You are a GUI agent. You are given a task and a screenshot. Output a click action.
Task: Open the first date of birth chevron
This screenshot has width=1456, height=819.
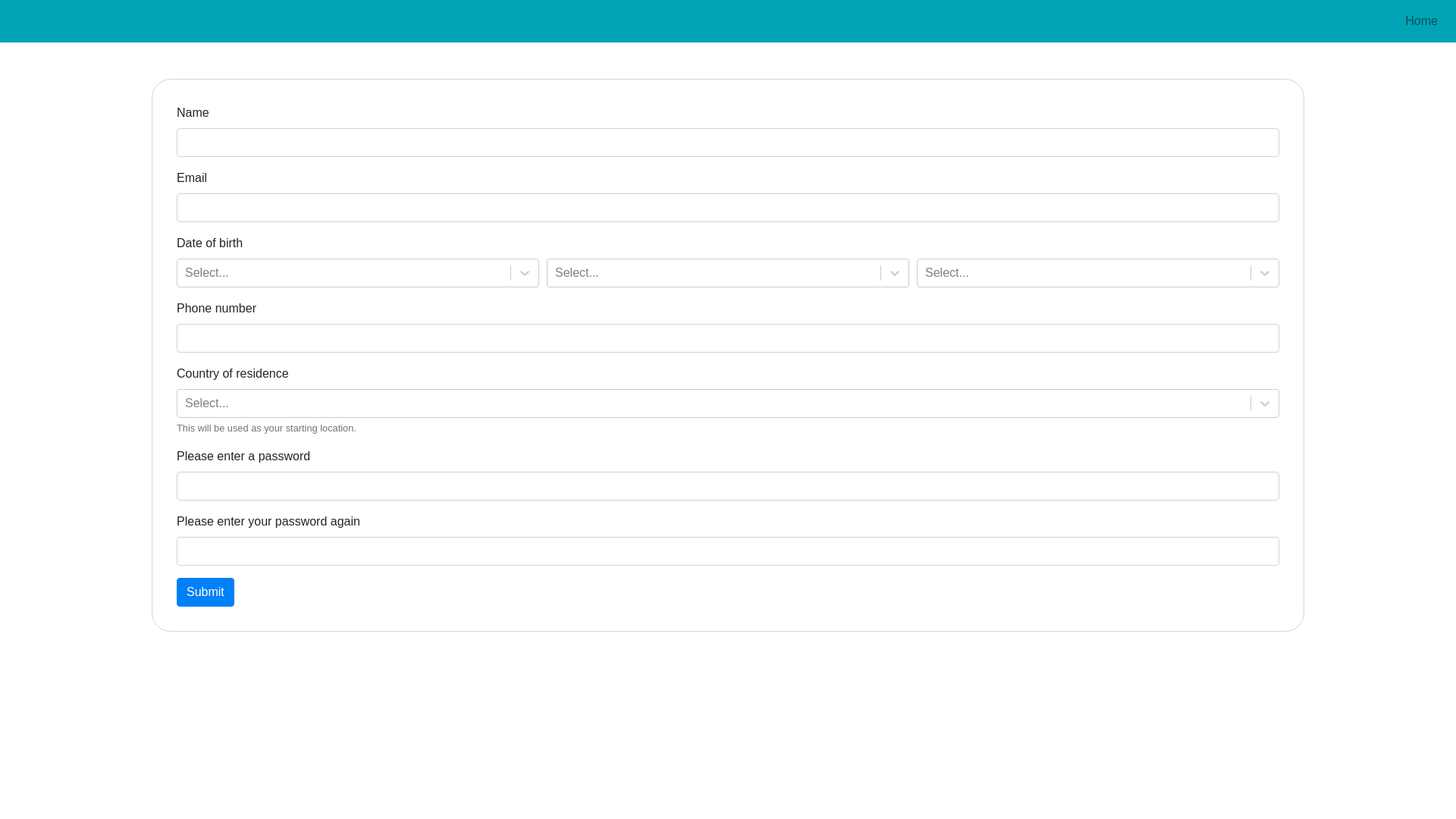525,273
